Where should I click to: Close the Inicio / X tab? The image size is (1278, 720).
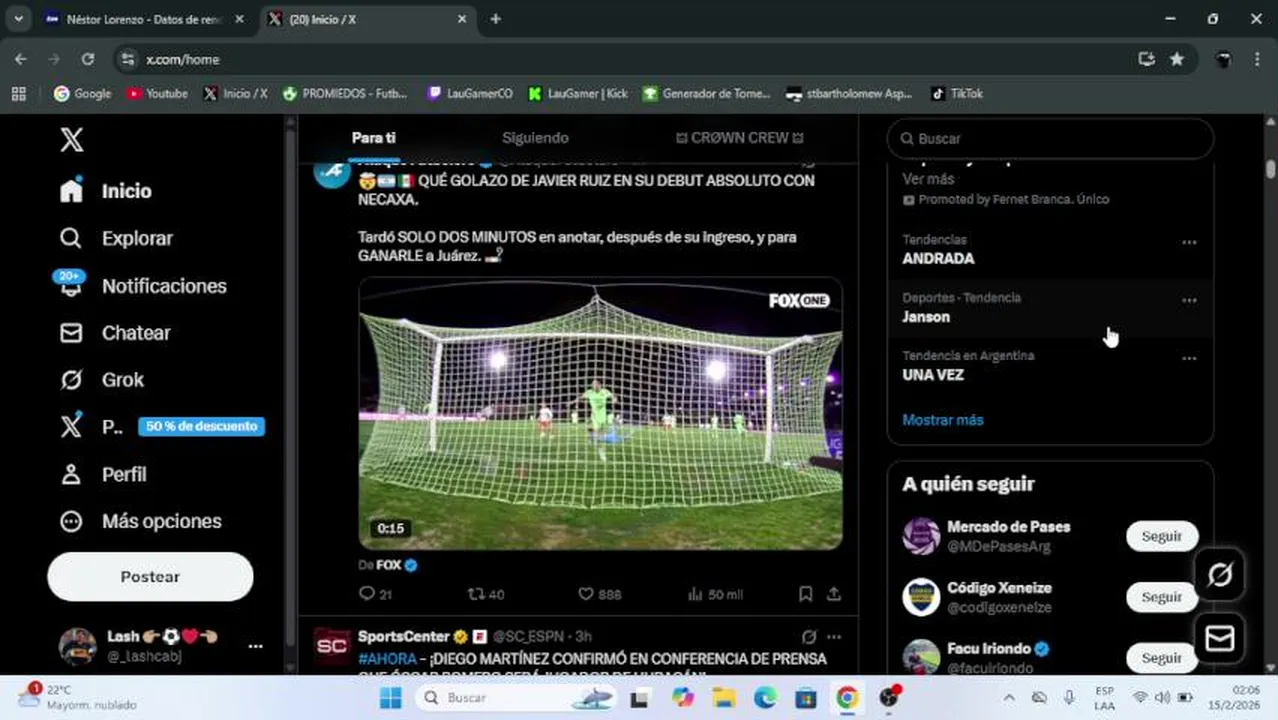(x=462, y=19)
